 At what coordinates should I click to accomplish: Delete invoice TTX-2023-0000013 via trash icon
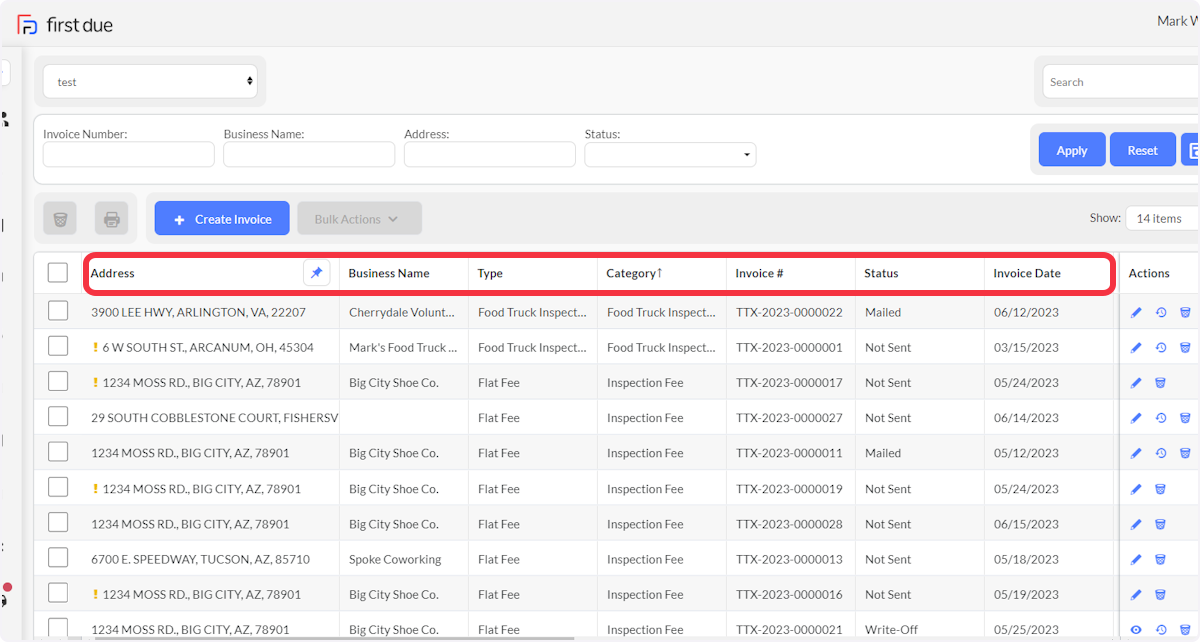click(1161, 559)
